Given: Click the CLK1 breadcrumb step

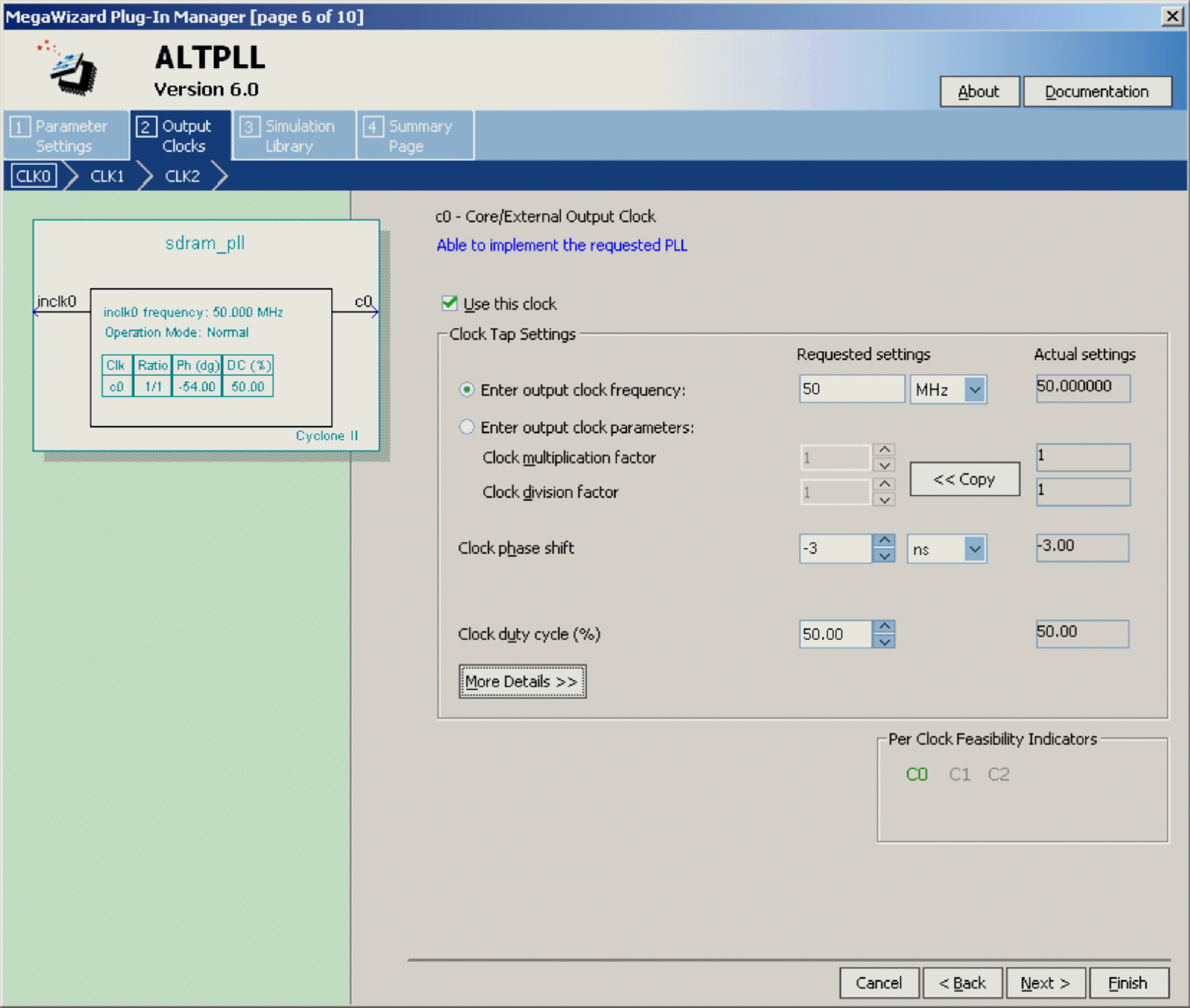Looking at the screenshot, I should coord(107,176).
